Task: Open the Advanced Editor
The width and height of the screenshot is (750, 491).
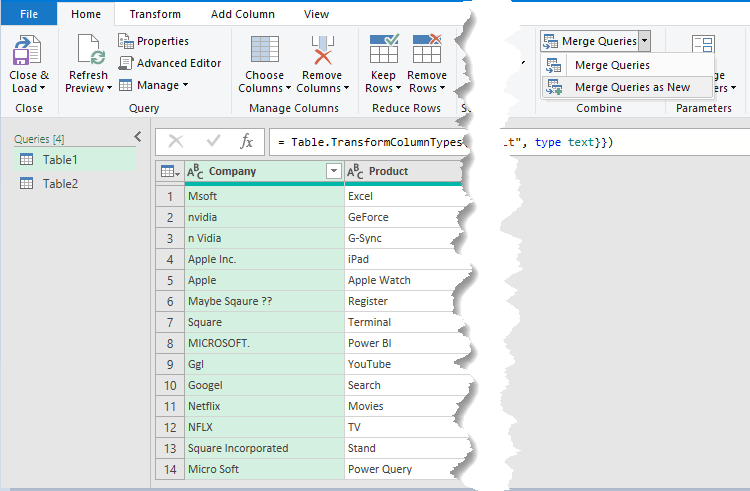Action: pyautogui.click(x=170, y=63)
